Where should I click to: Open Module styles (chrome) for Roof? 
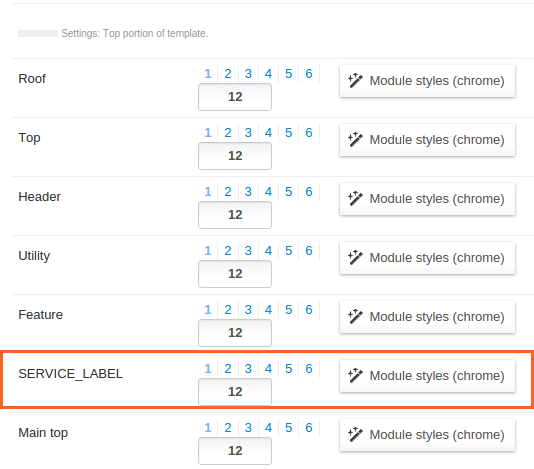click(x=427, y=81)
